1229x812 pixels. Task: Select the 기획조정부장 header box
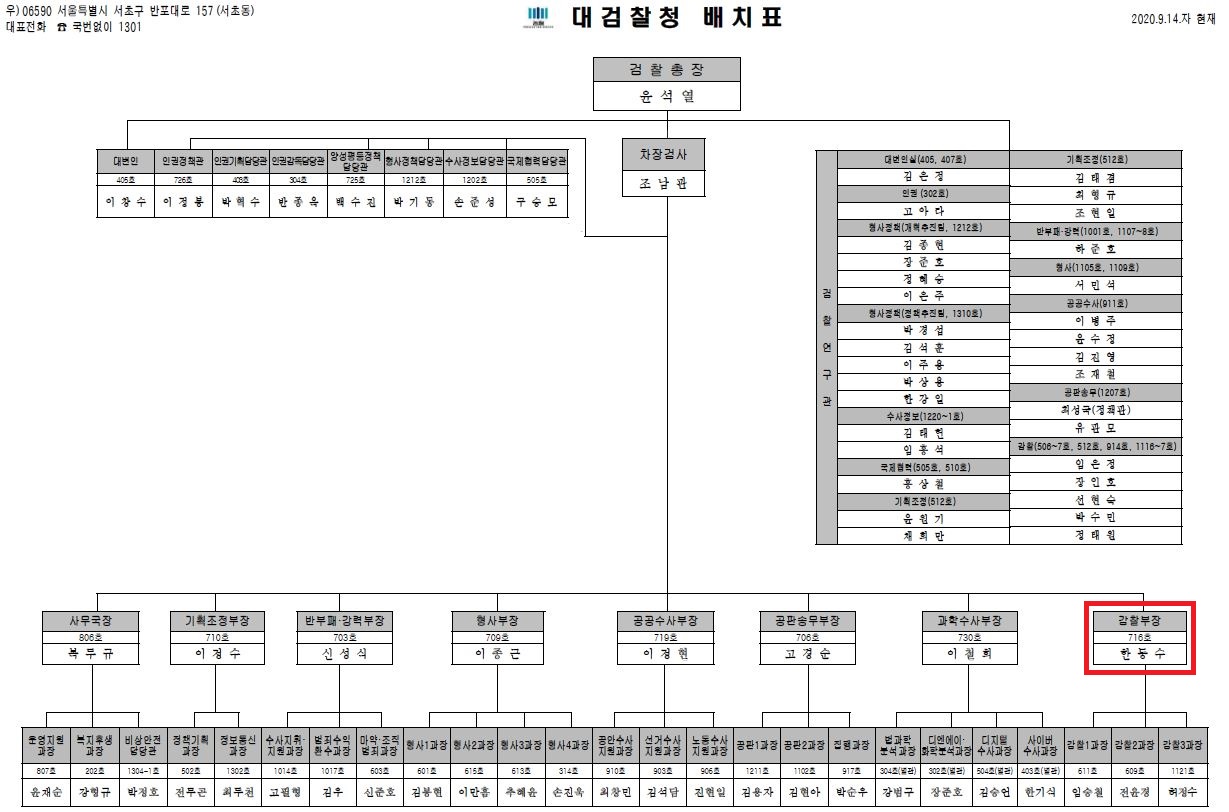218,621
